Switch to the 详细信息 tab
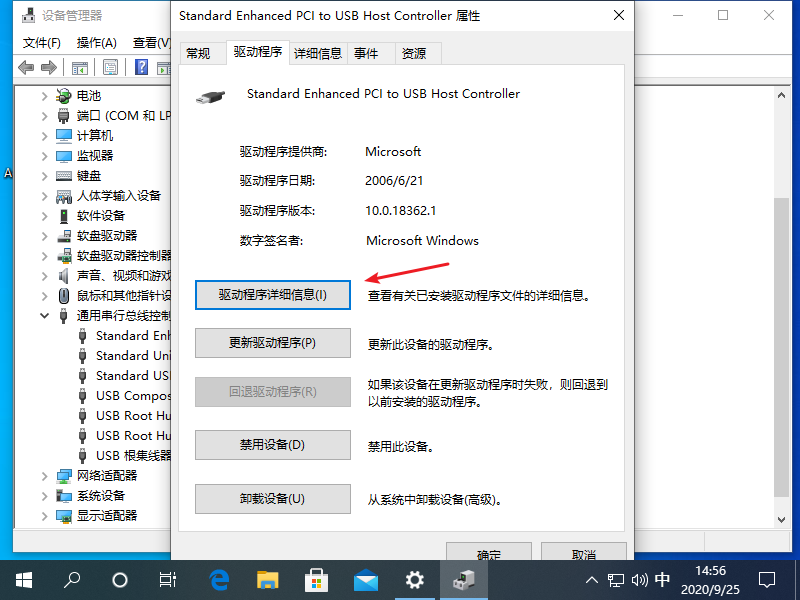Viewport: 800px width, 600px height. click(318, 53)
